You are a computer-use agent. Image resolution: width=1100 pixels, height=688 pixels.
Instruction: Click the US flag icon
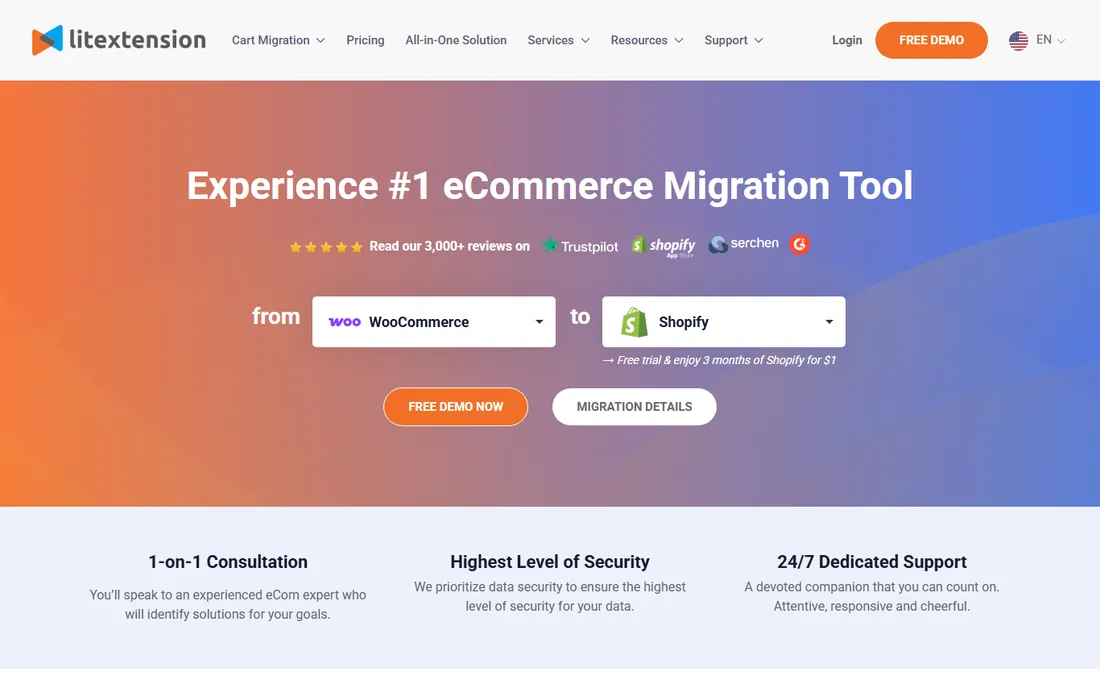1019,41
